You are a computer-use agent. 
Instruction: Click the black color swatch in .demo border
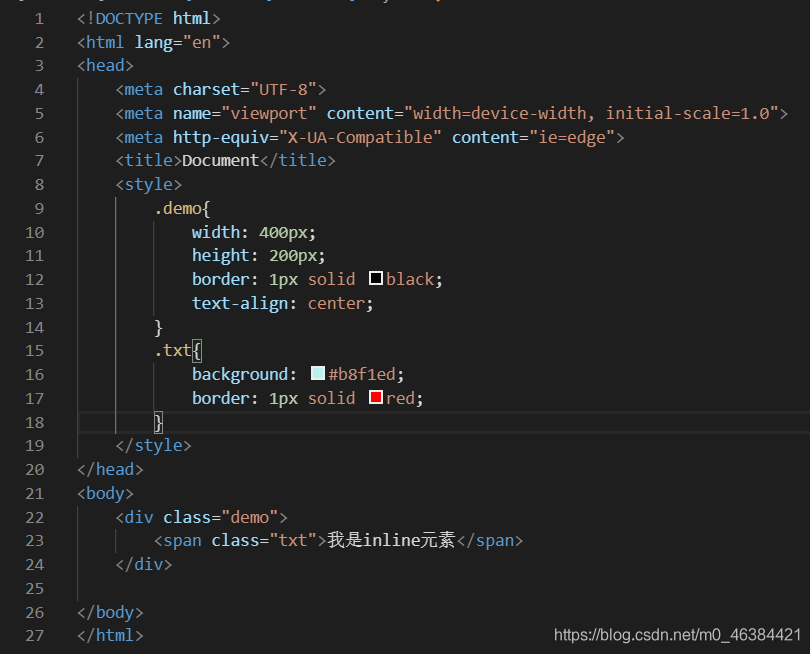[376, 279]
